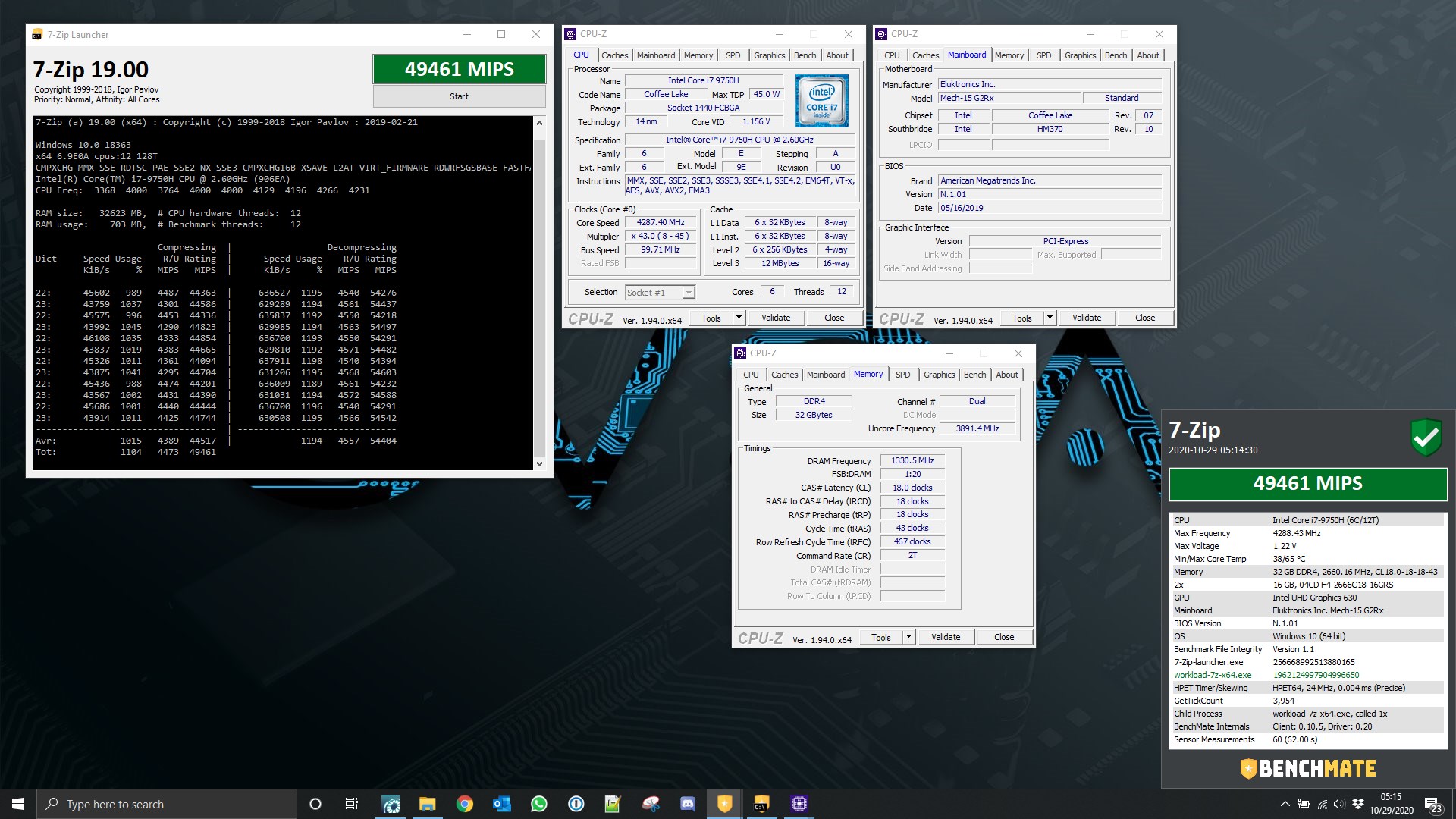
Task: Click the BIOS date 05/16/2019 field
Action: click(x=1050, y=208)
